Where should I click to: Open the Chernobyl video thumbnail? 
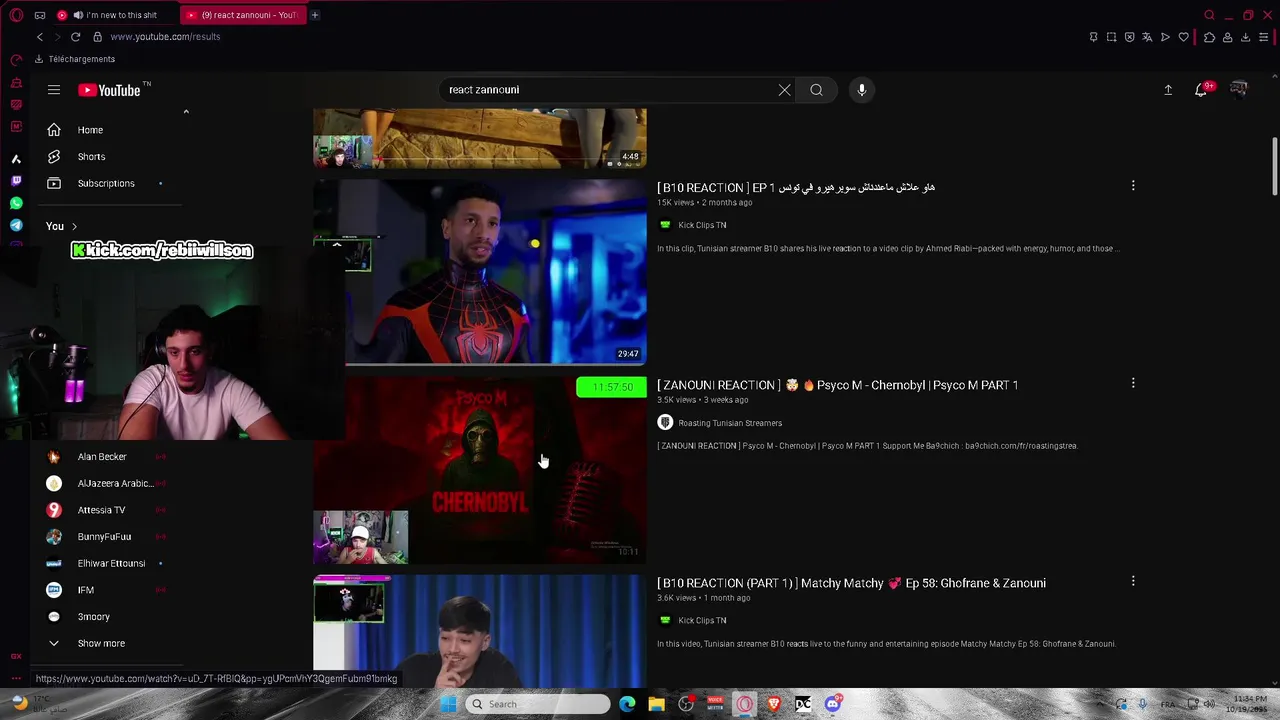(480, 470)
